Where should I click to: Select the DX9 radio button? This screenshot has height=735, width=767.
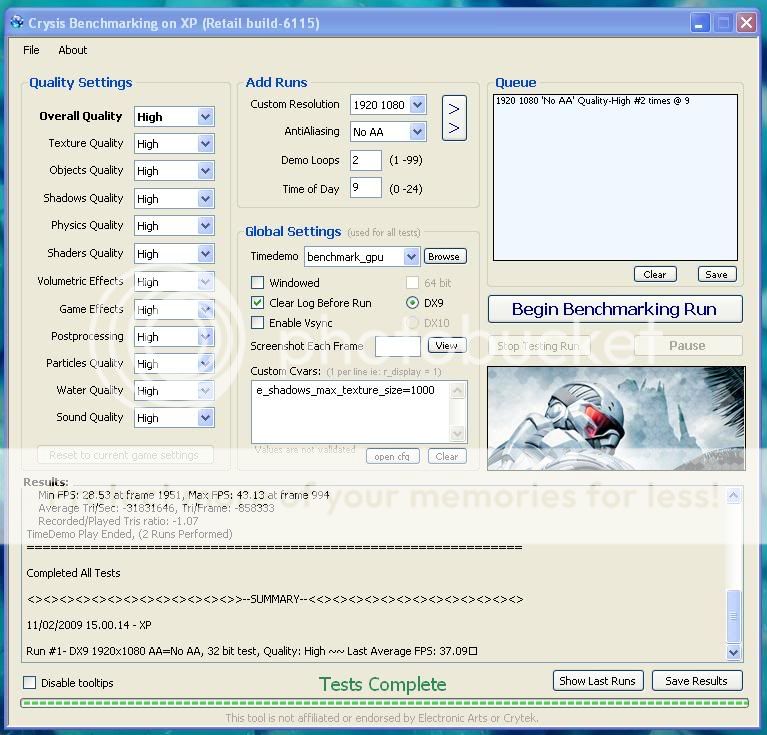pyautogui.click(x=412, y=303)
